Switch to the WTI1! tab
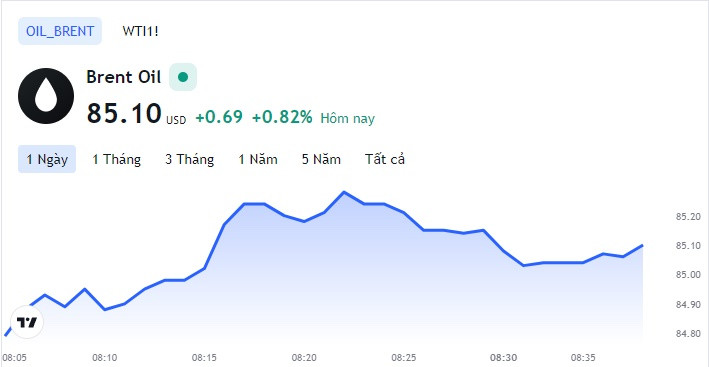The width and height of the screenshot is (709, 367). [141, 31]
